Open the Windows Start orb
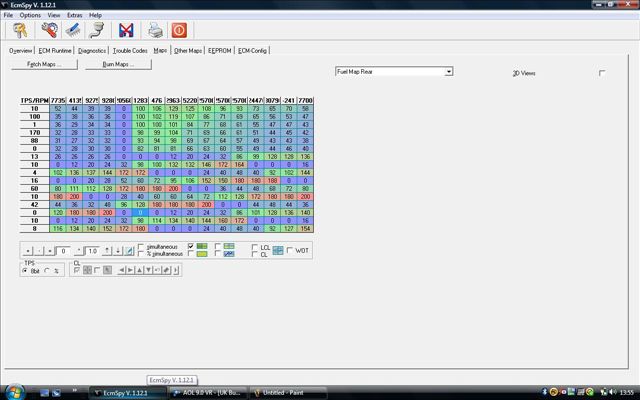The image size is (640, 400). click(12, 391)
